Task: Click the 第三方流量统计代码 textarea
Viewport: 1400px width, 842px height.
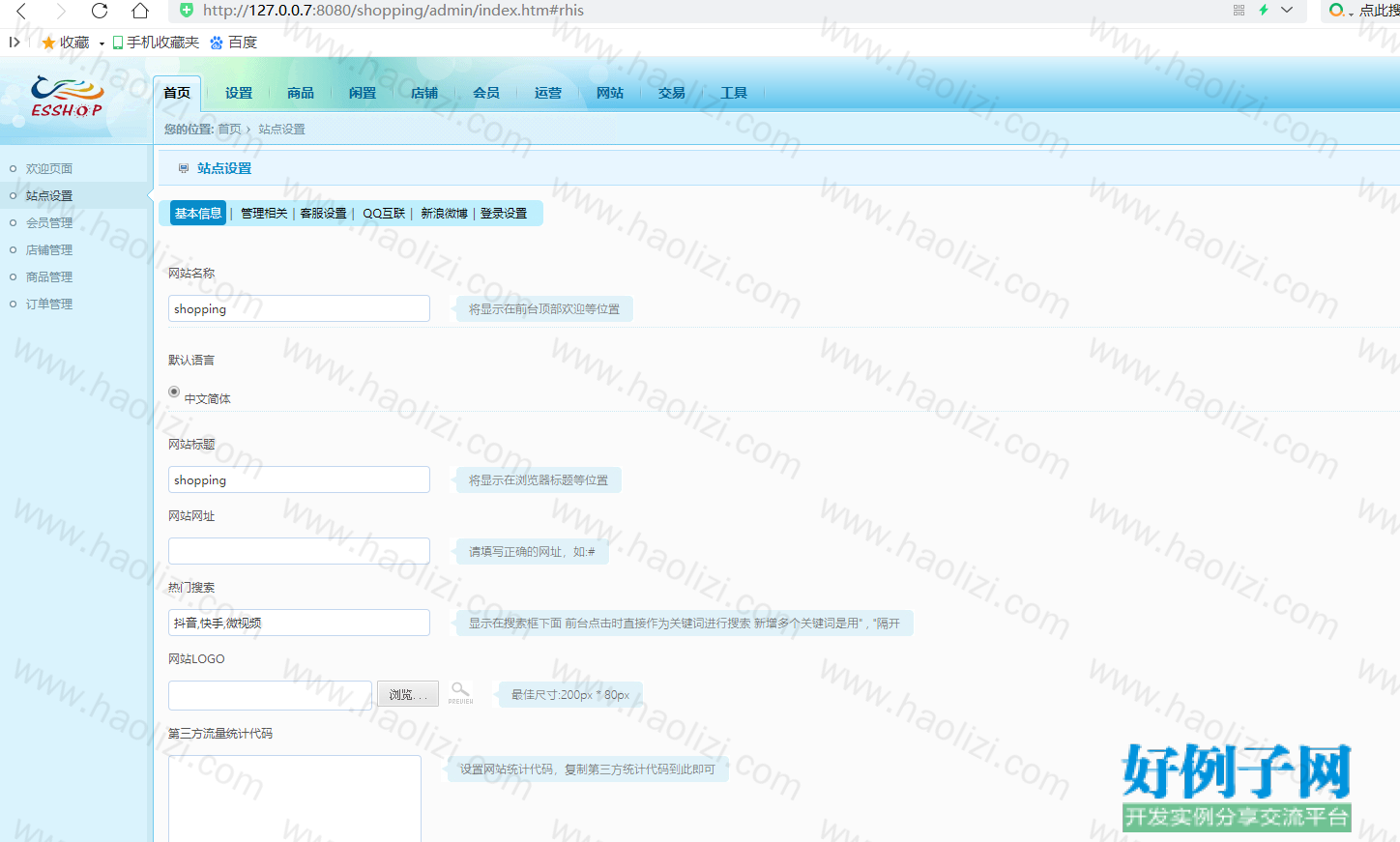Action: (295, 798)
